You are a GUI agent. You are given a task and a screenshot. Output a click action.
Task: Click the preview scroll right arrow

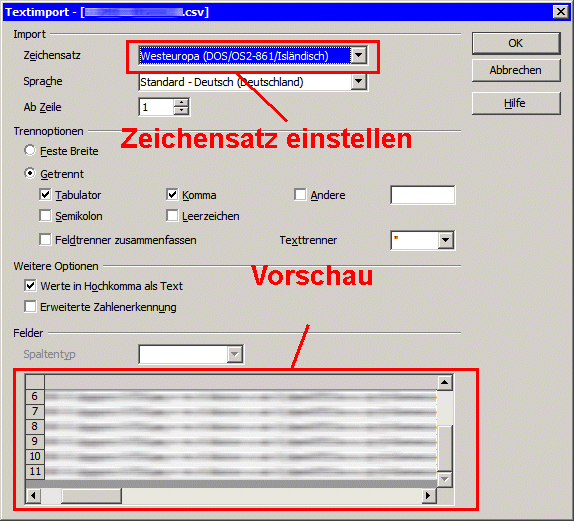click(x=428, y=496)
